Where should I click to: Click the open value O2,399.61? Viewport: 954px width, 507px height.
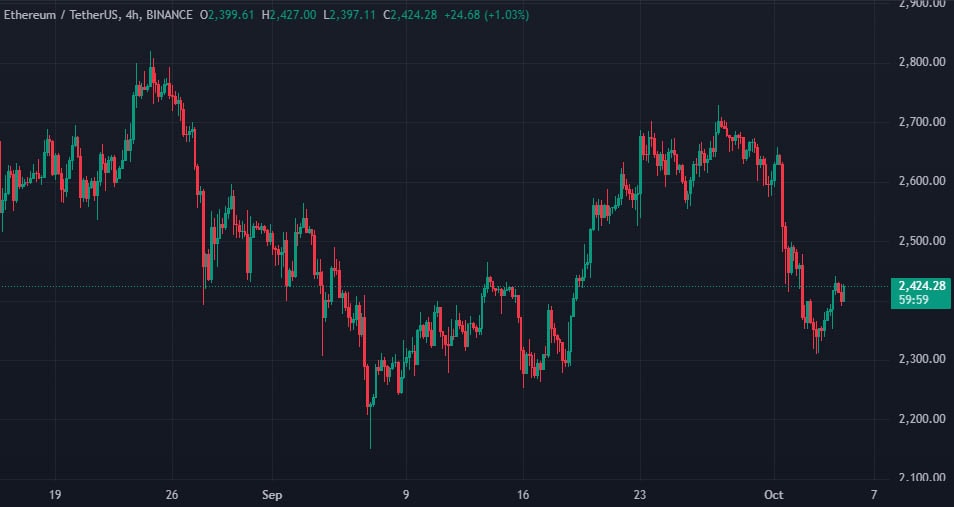click(x=227, y=15)
